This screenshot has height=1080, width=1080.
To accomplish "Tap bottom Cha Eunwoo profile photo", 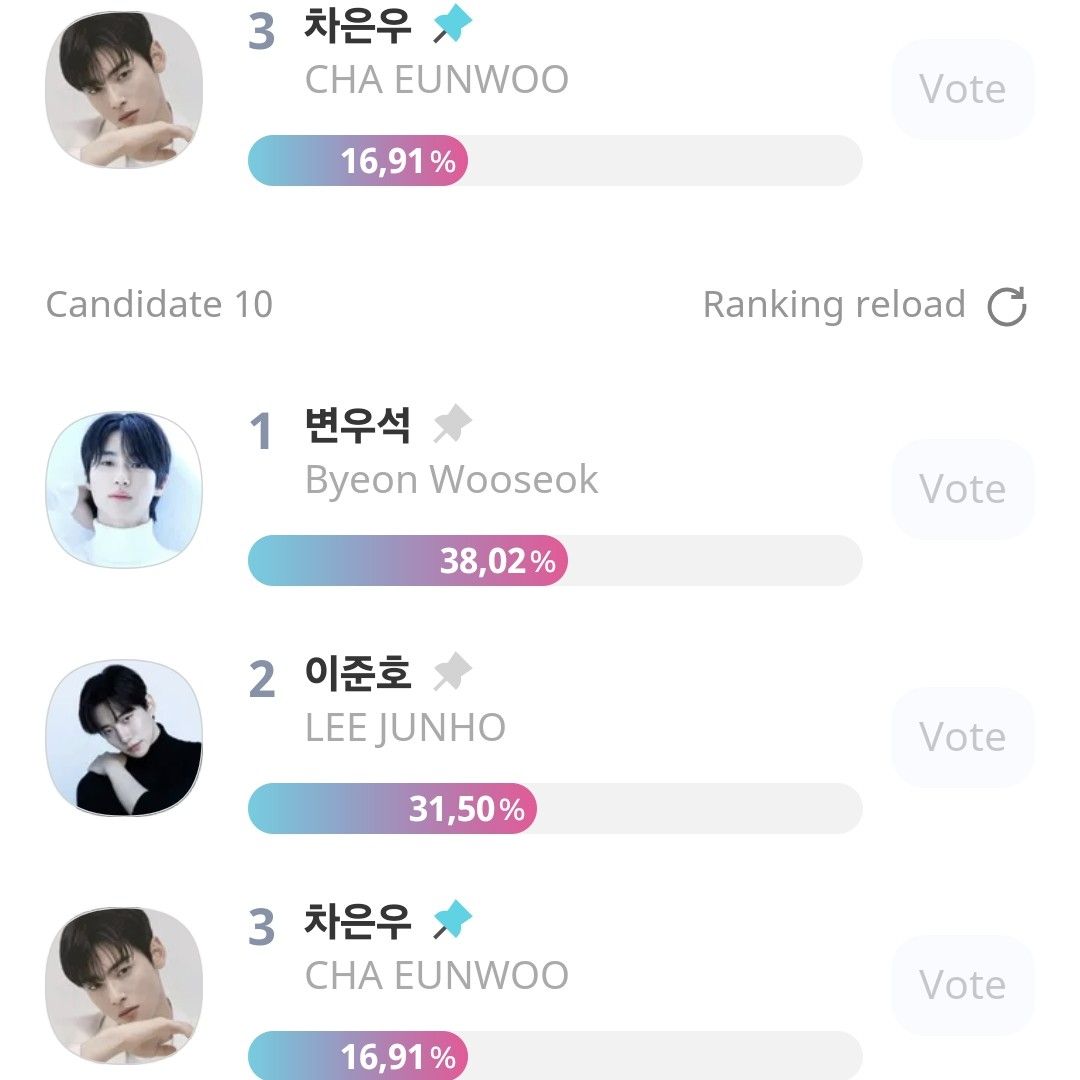I will pos(124,985).
